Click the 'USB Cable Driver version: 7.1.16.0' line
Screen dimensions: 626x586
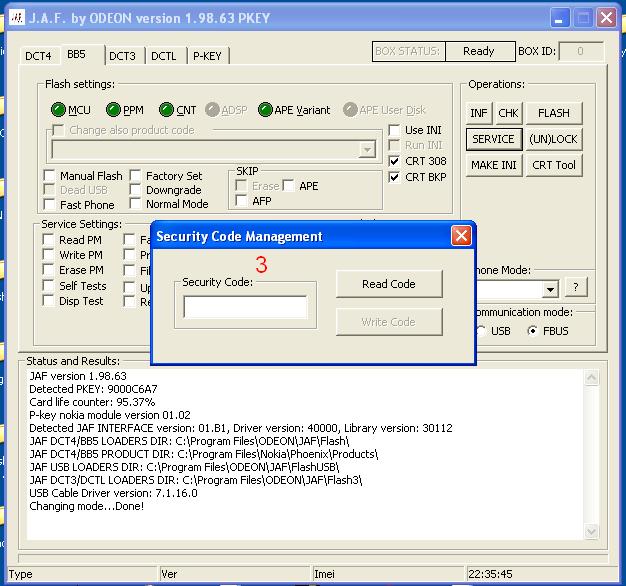click(x=113, y=493)
